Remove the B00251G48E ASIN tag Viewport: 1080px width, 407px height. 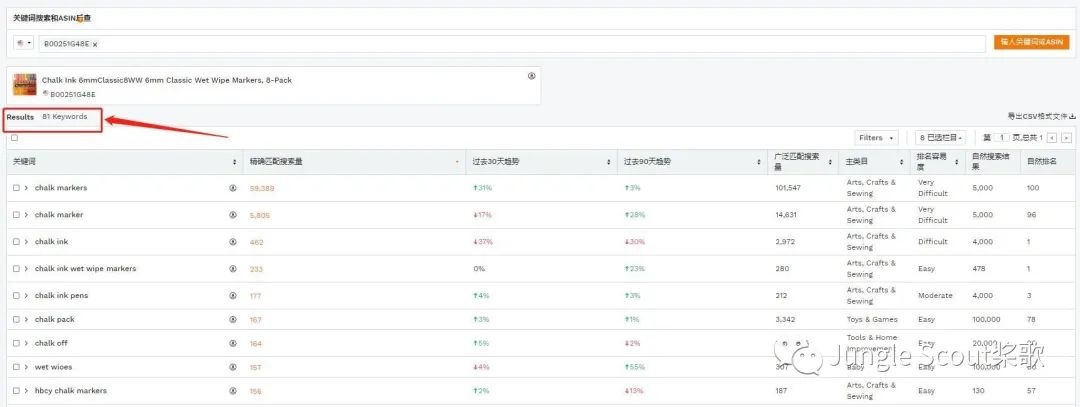95,44
